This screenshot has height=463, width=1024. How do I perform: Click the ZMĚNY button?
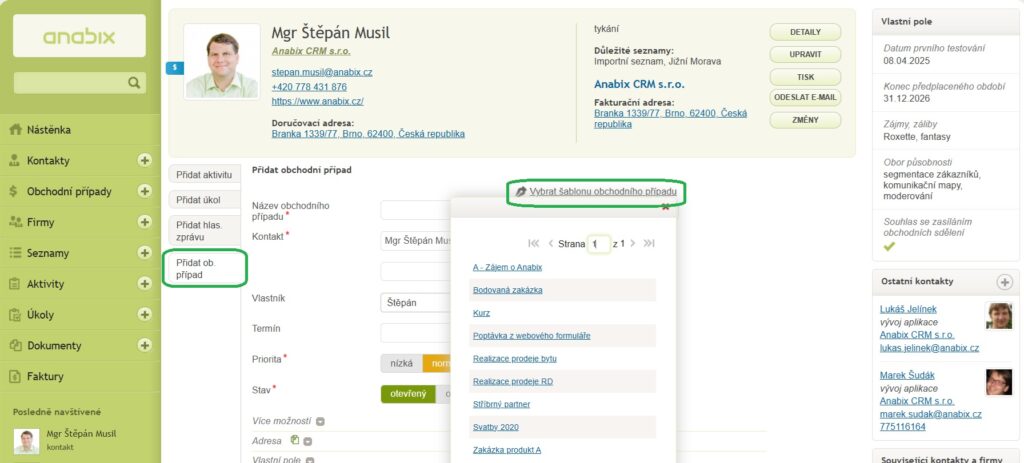[x=805, y=120]
